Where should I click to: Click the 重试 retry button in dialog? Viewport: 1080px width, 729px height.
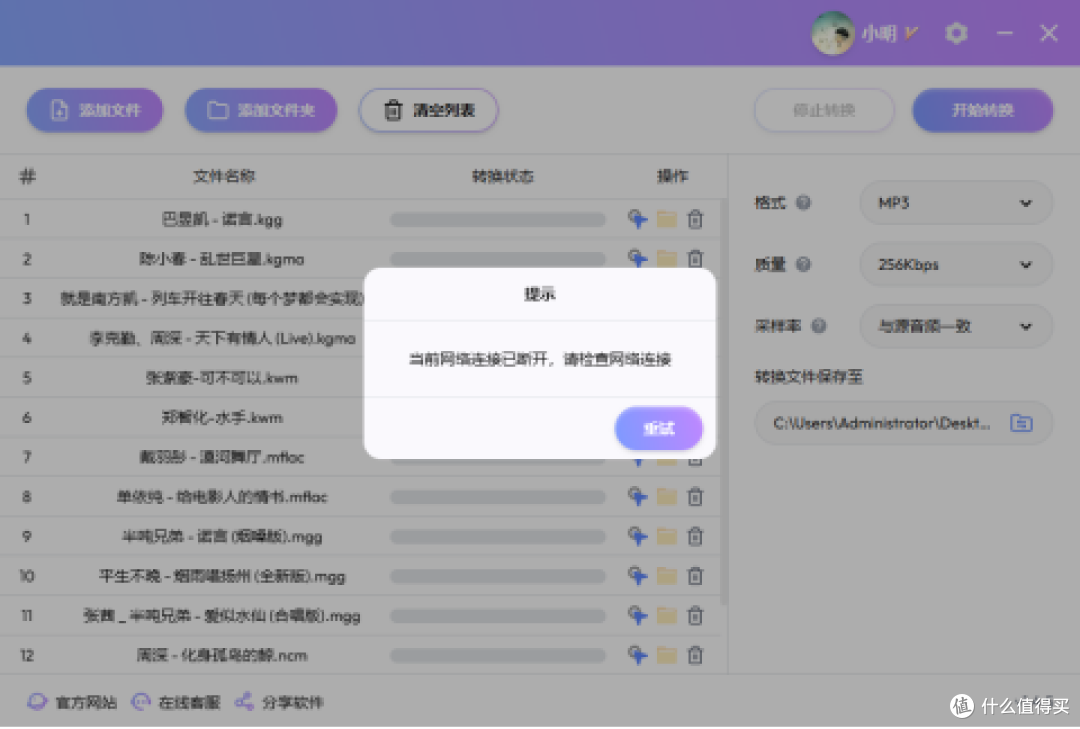(x=658, y=429)
